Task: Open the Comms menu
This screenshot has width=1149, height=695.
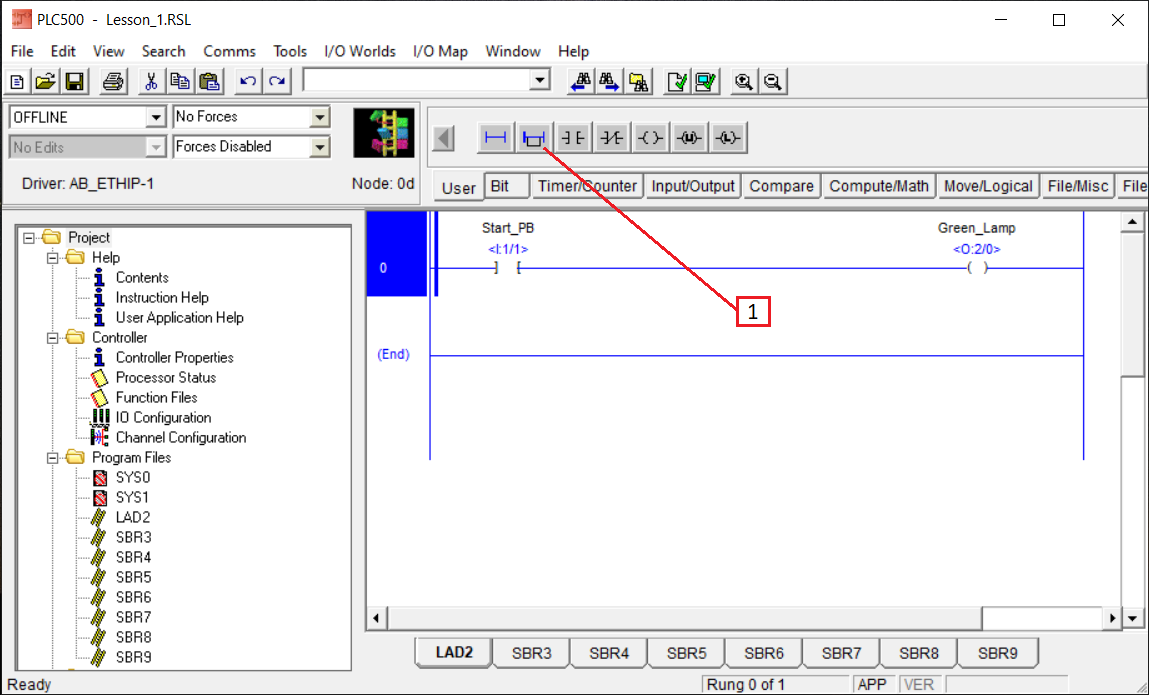Action: click(229, 51)
